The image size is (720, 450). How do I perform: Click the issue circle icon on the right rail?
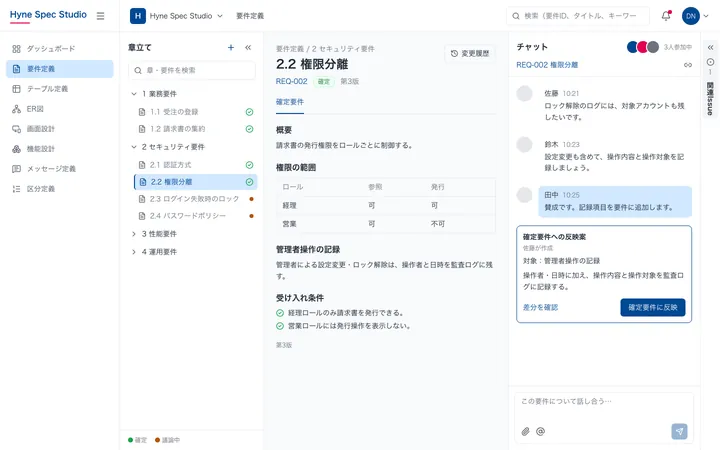click(710, 62)
